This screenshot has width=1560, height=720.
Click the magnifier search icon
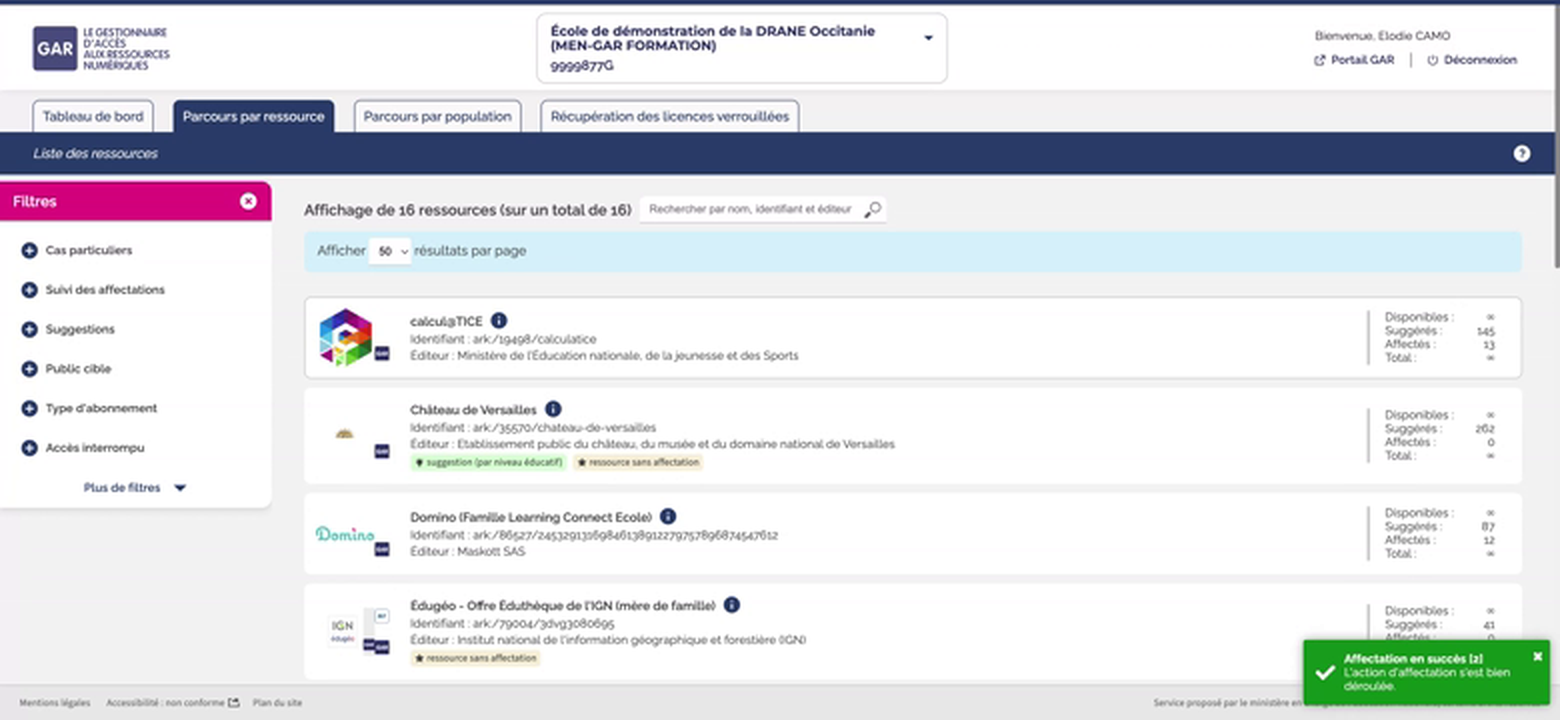pyautogui.click(x=873, y=209)
